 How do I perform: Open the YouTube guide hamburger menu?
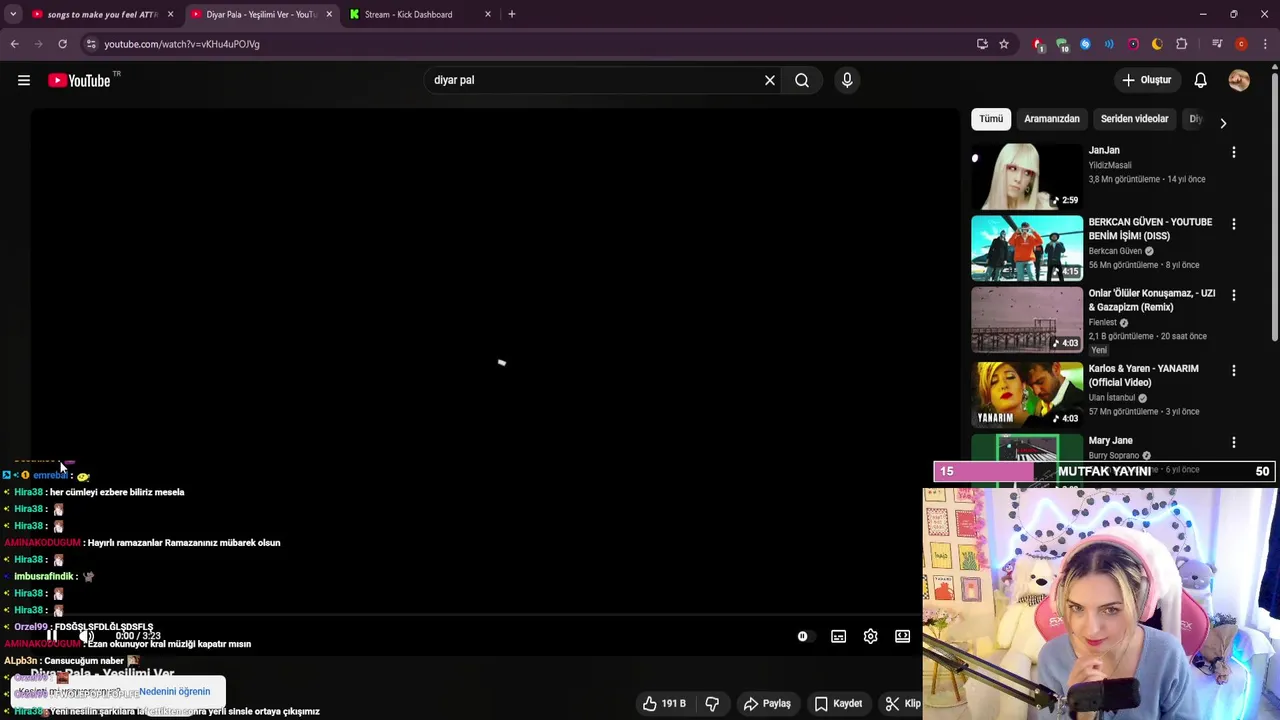click(24, 80)
